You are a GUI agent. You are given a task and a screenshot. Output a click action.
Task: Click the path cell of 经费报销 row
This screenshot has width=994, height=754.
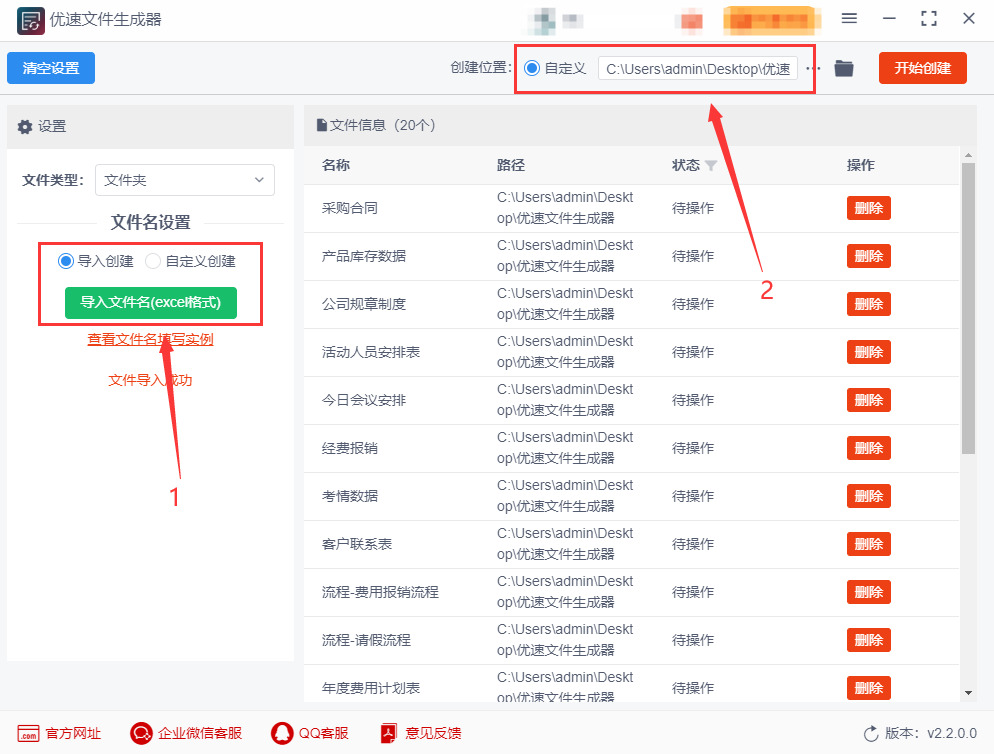[564, 448]
